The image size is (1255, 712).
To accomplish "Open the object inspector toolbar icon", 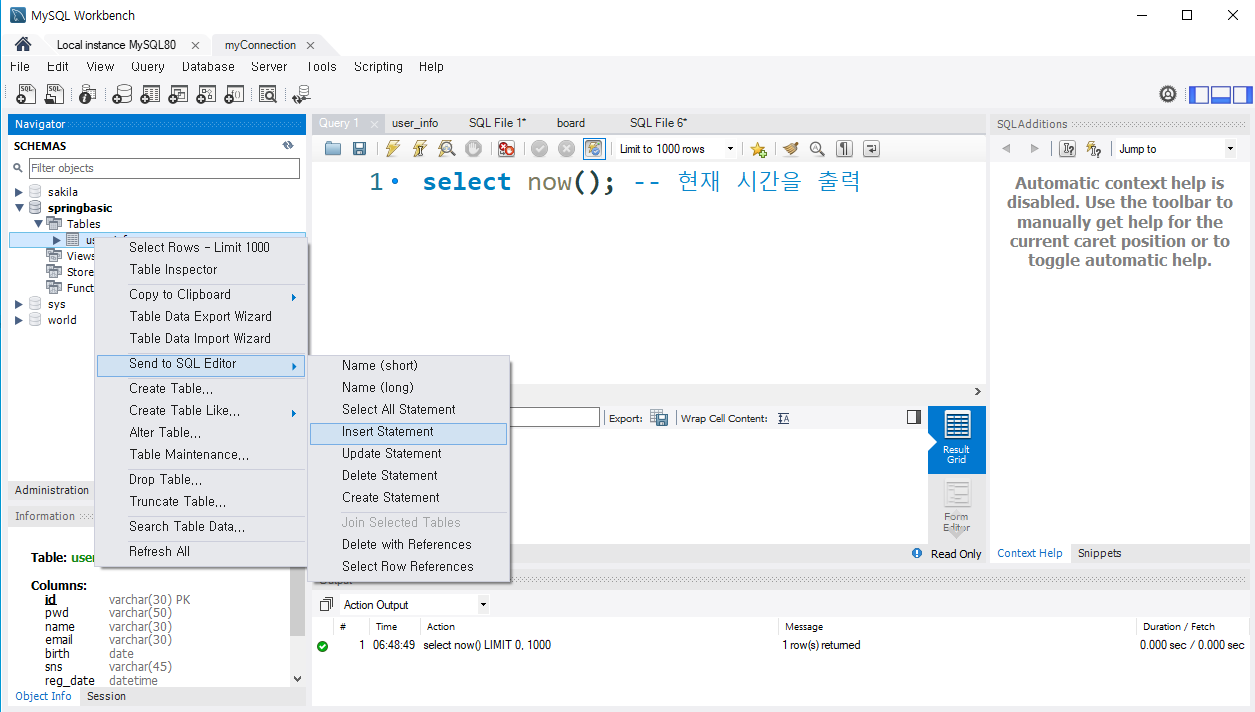I will (x=88, y=94).
